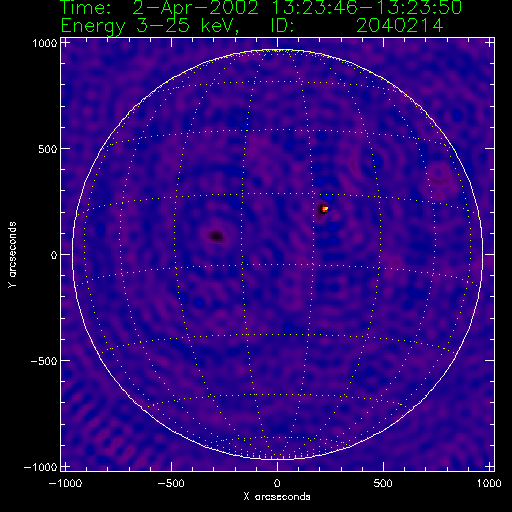This screenshot has width=512, height=512.
Task: Click the -500 tick label on Y axis
Action: tap(44, 361)
